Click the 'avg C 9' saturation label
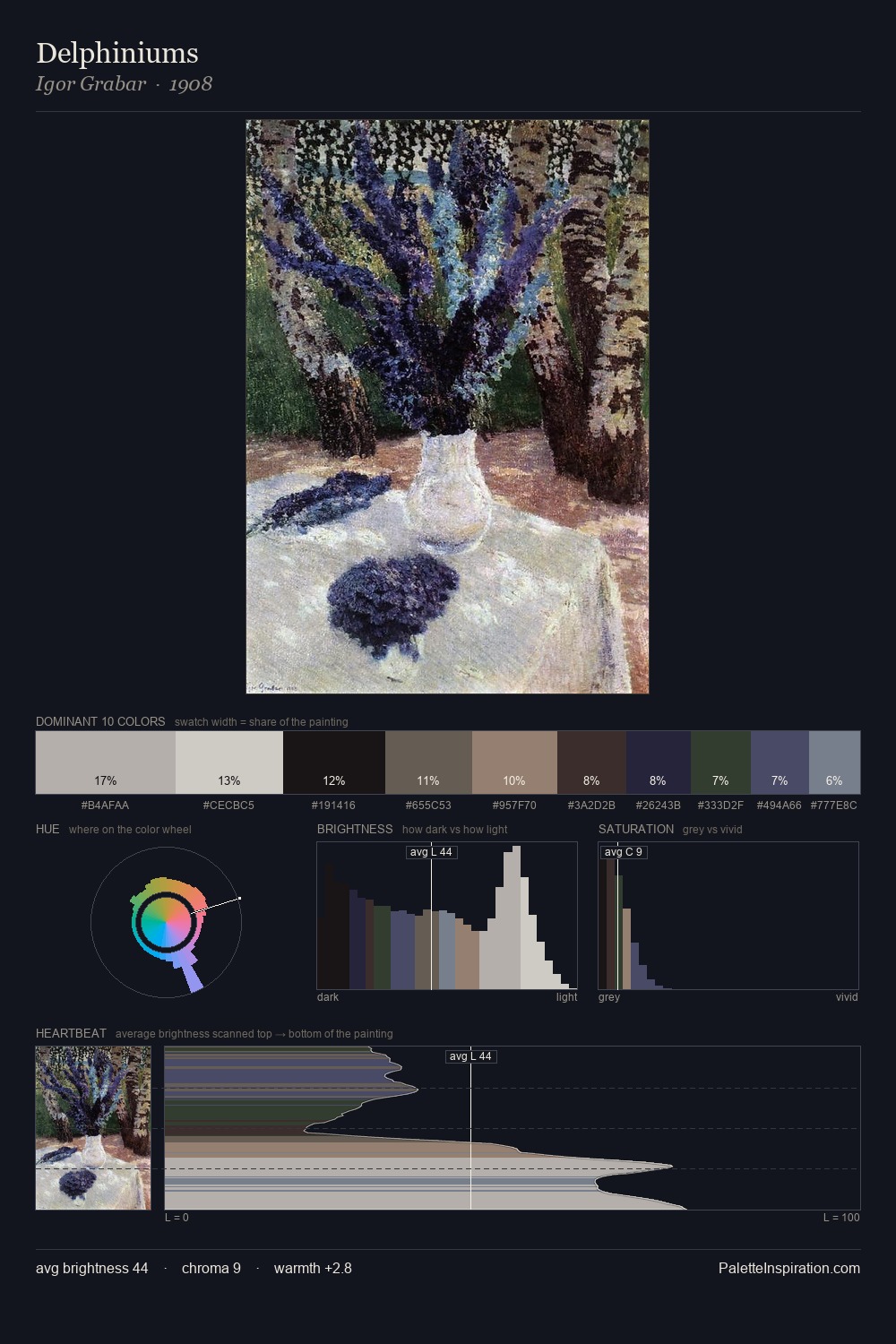Image resolution: width=896 pixels, height=1344 pixels. coord(624,852)
